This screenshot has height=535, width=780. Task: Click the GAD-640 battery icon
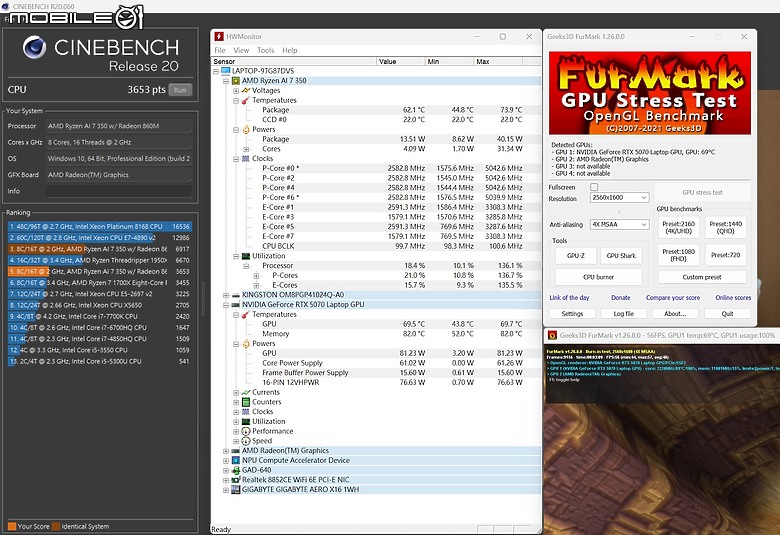pyautogui.click(x=236, y=470)
